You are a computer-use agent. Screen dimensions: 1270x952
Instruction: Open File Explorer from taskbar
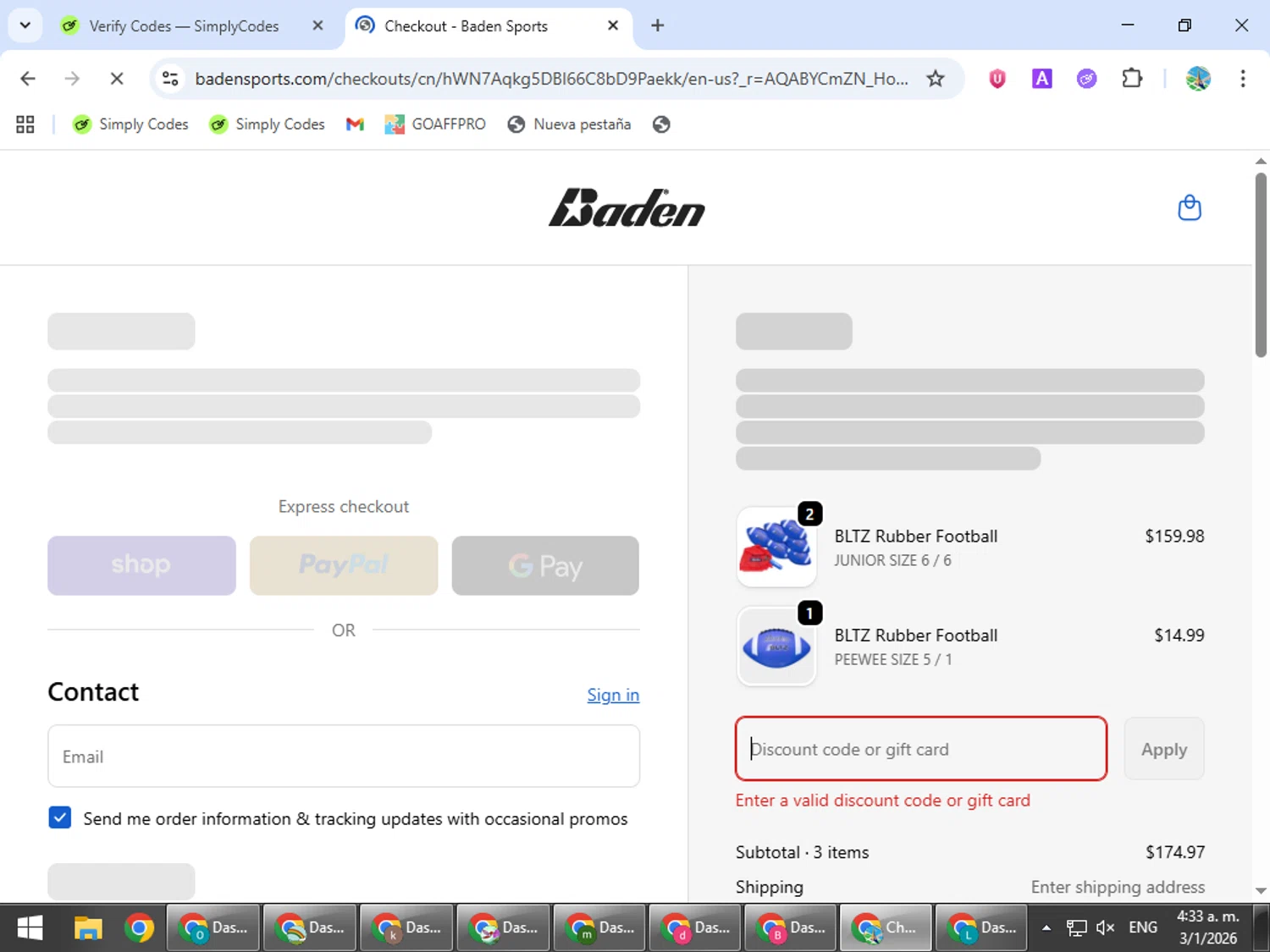(x=88, y=928)
